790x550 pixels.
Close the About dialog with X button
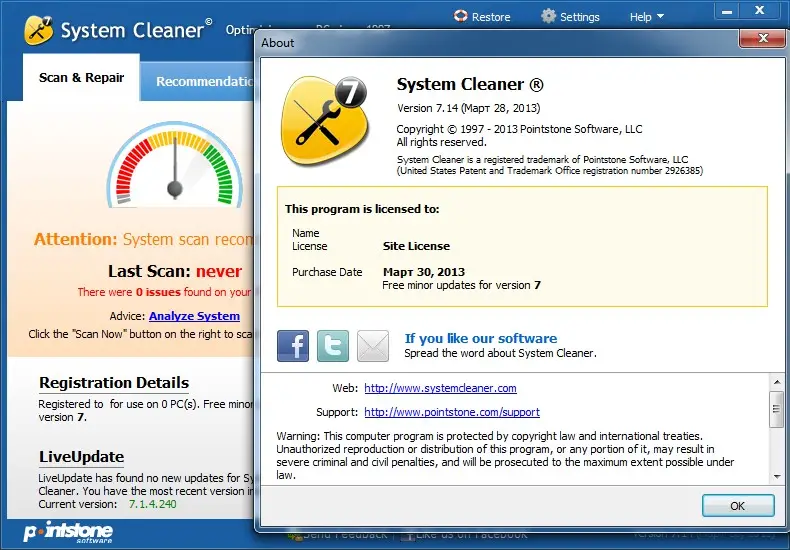click(763, 38)
